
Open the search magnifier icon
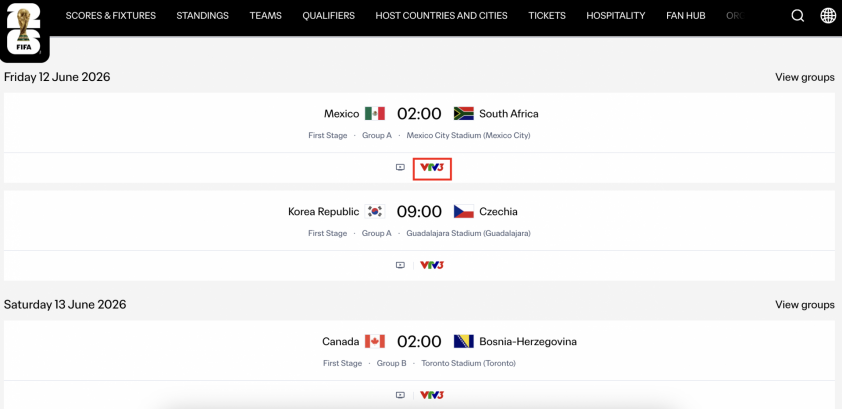click(x=797, y=16)
